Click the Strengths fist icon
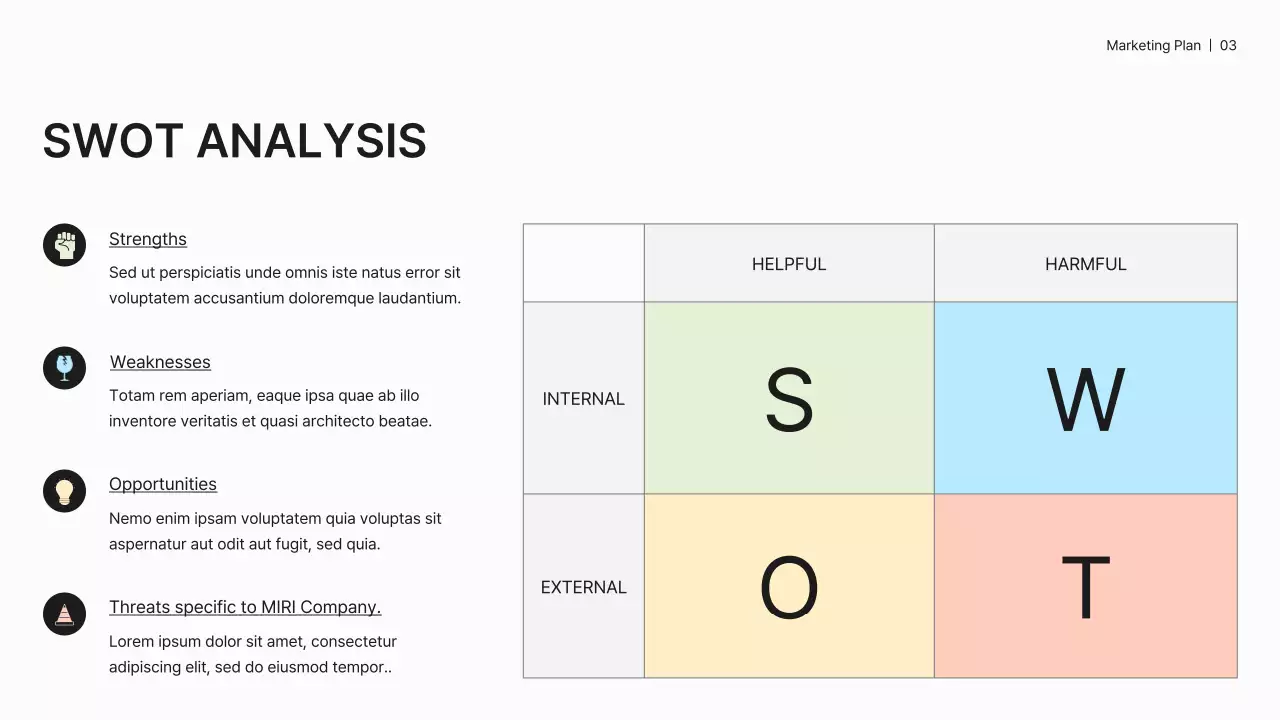The image size is (1280, 720). (x=64, y=245)
